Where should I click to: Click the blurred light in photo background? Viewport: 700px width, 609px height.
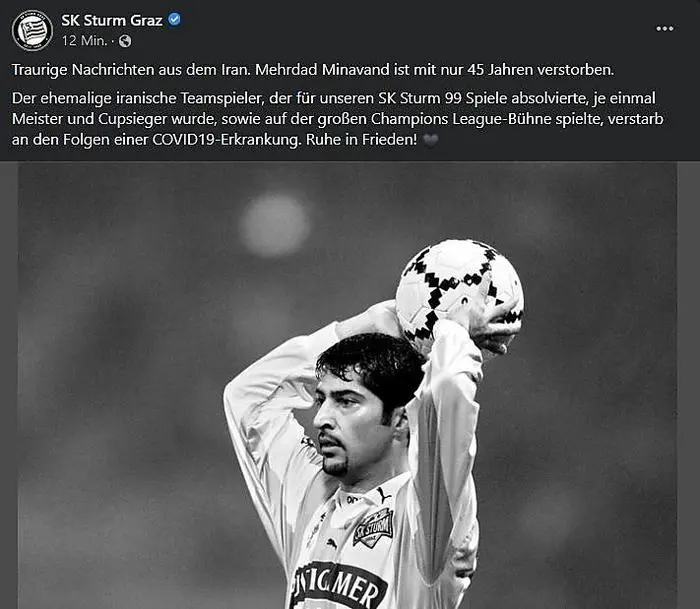(x=274, y=224)
